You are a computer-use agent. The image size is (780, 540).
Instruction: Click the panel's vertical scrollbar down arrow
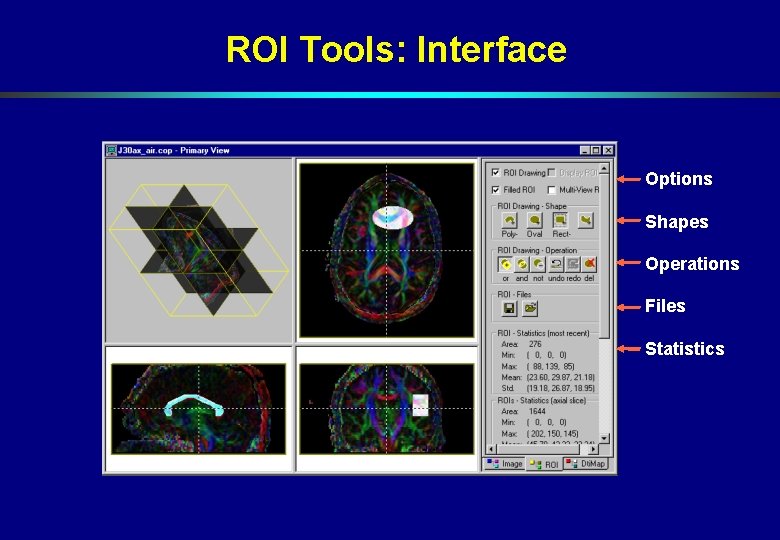604,438
